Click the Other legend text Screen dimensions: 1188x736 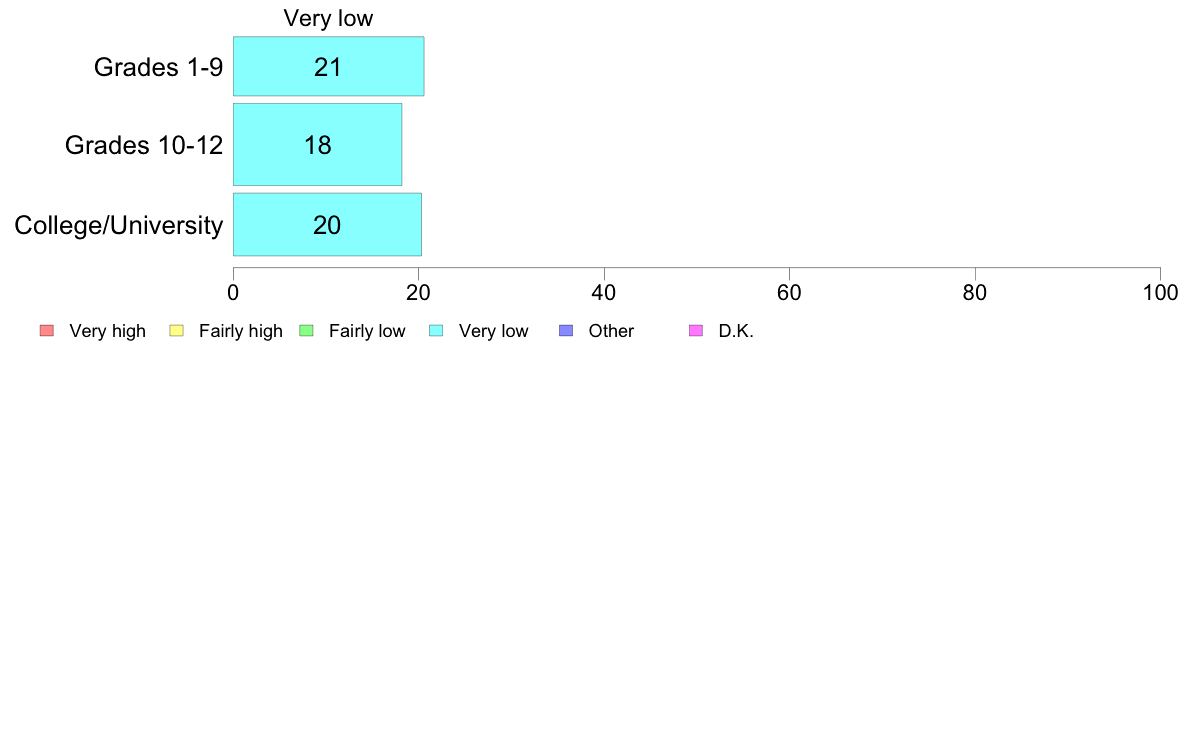[611, 331]
